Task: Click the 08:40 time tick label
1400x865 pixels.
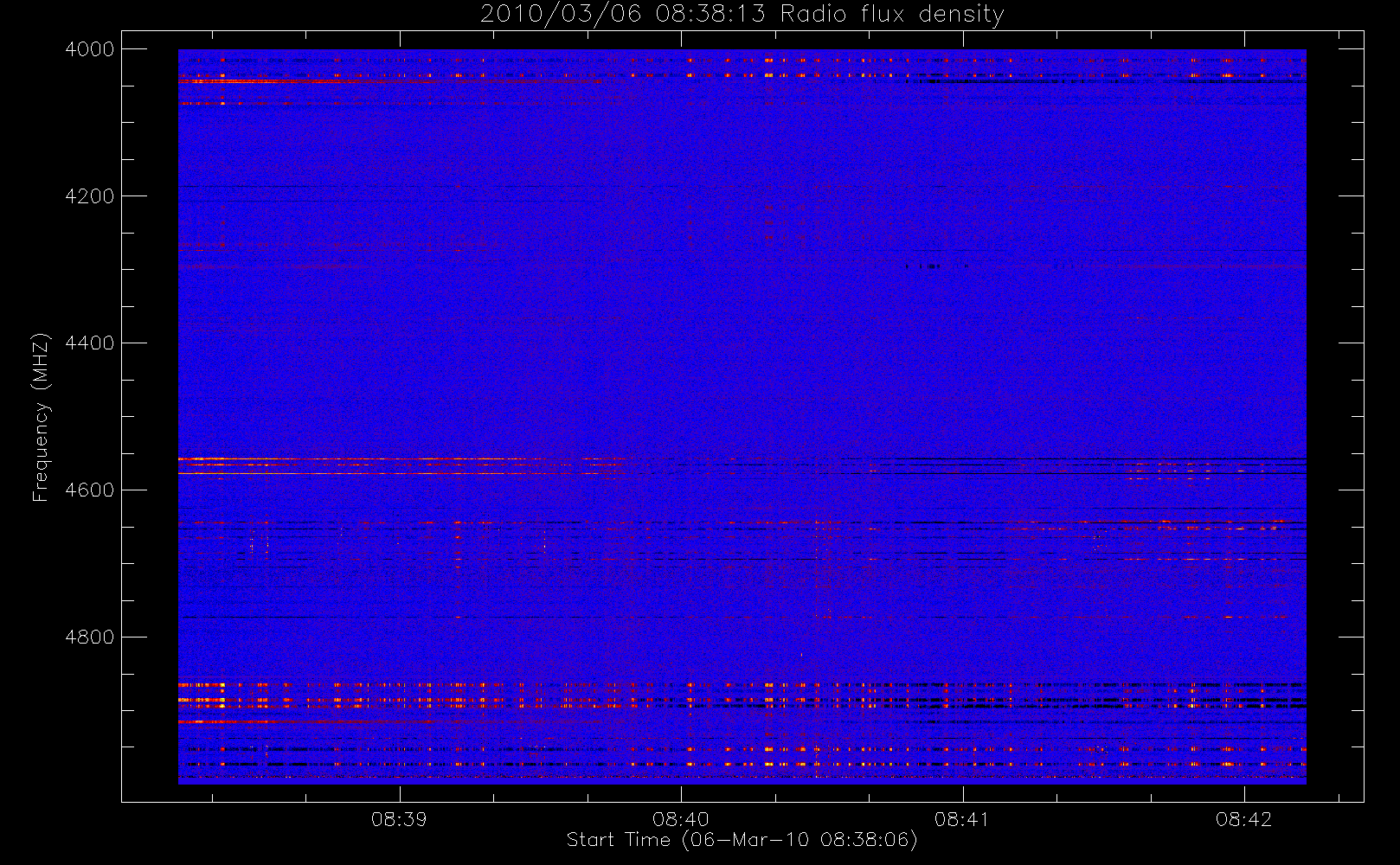Action: tap(681, 819)
